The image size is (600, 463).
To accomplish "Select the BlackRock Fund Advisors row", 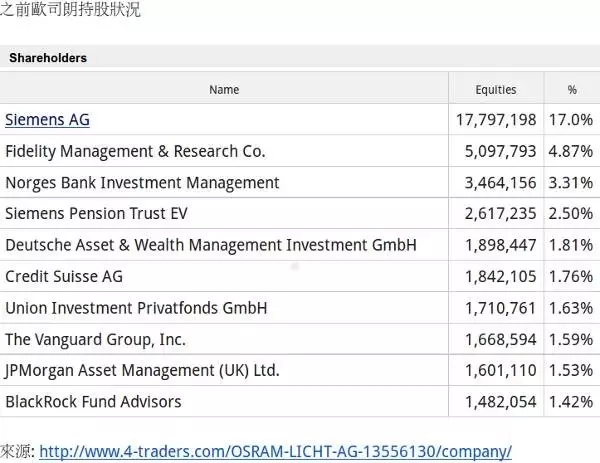I will point(93,401).
